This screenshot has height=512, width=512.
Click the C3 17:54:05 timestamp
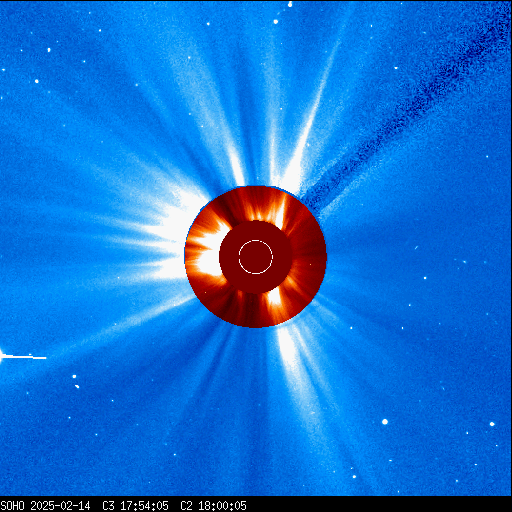pyautogui.click(x=135, y=506)
